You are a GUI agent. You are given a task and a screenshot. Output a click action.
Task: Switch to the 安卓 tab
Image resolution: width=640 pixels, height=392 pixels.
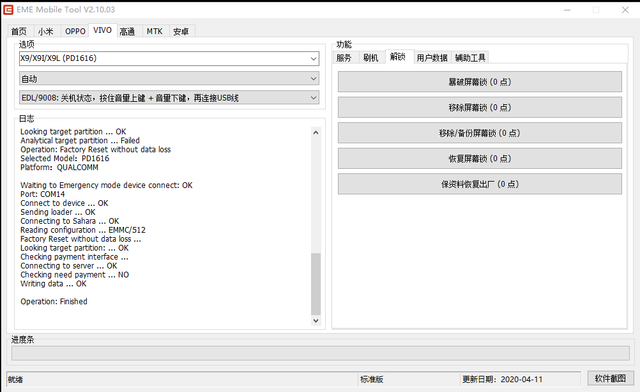click(181, 31)
